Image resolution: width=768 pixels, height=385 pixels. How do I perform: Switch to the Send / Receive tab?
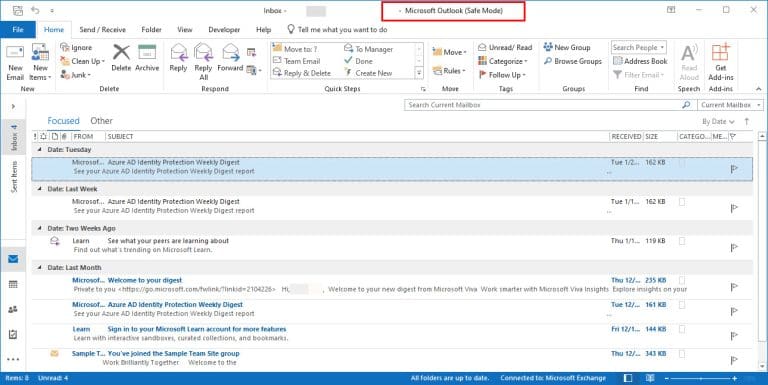tap(102, 30)
